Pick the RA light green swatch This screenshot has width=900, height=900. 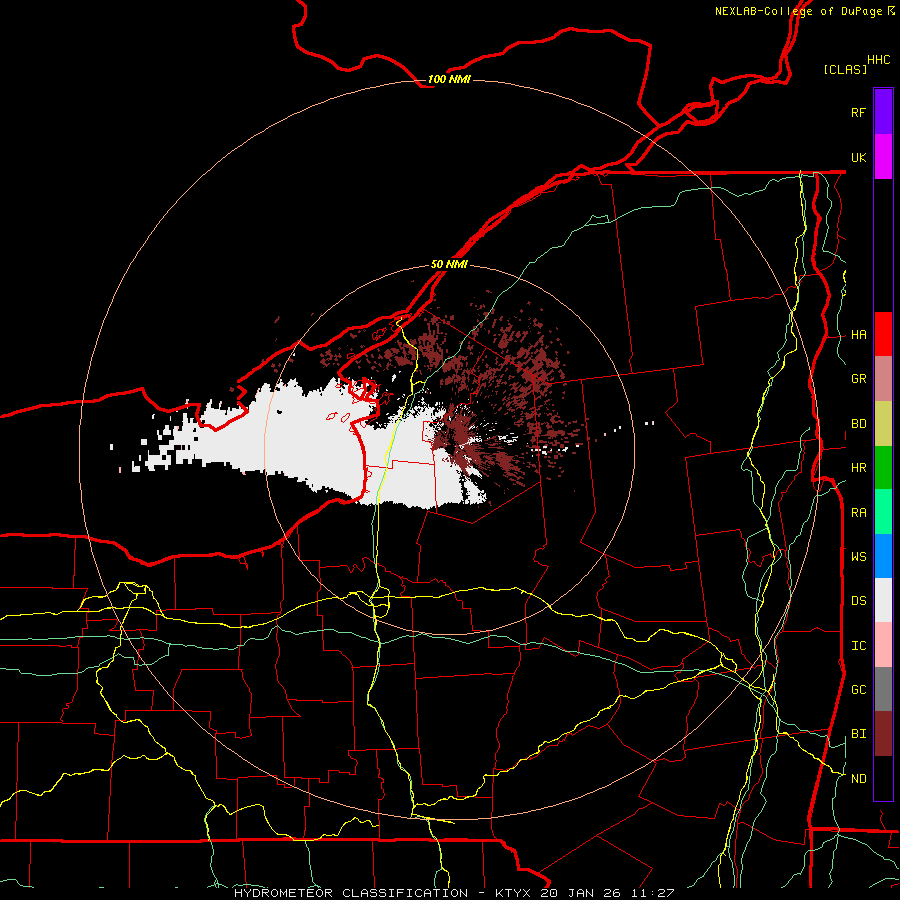point(883,512)
